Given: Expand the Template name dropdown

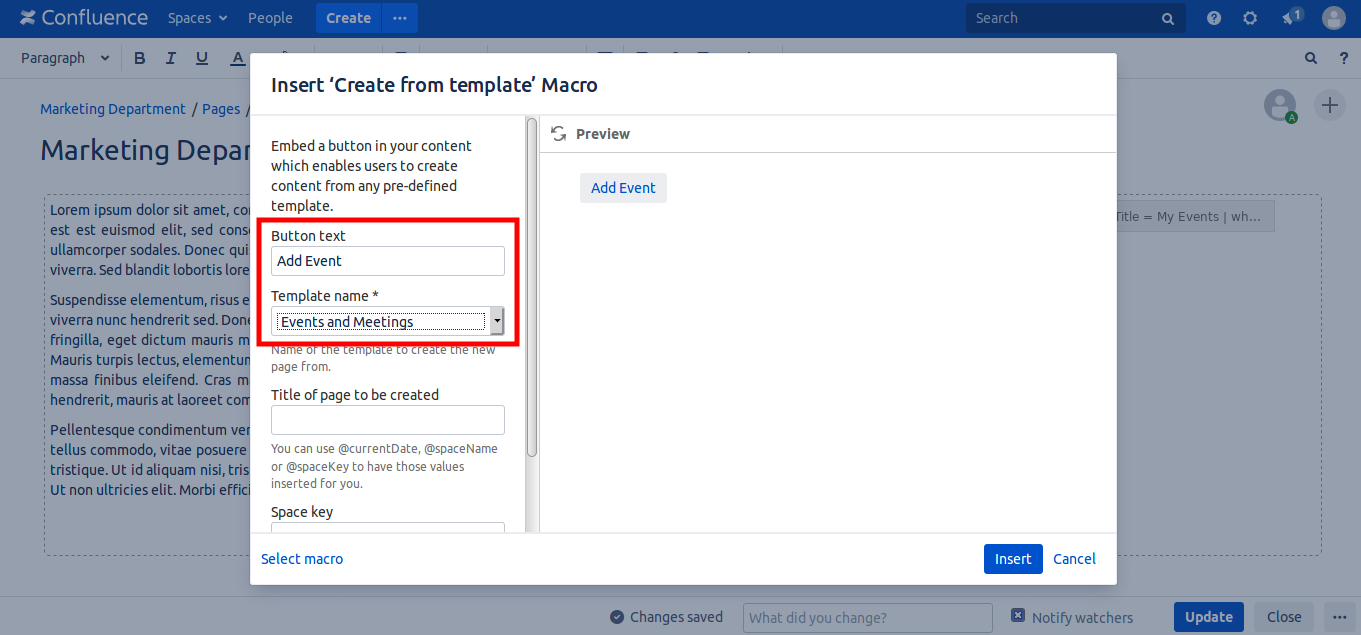Looking at the screenshot, I should click(497, 321).
